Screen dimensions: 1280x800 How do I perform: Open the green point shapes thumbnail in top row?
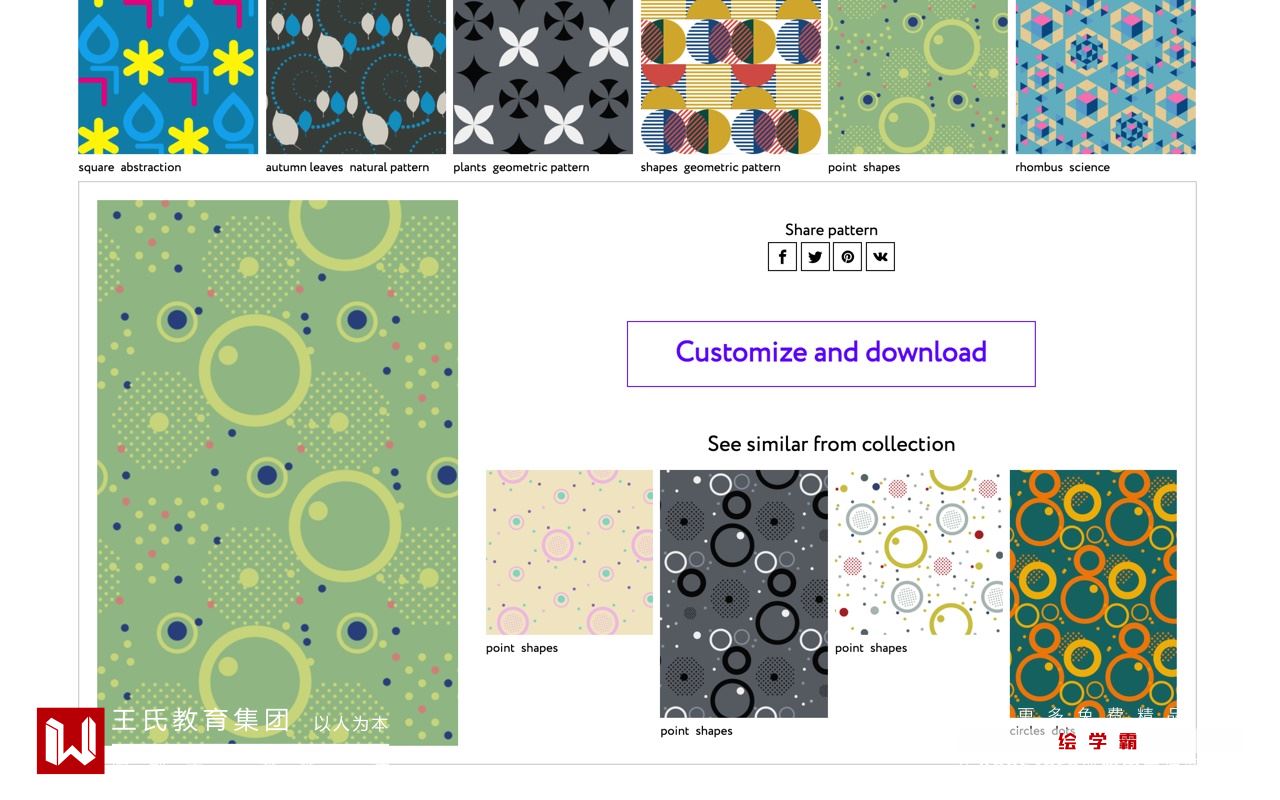[x=918, y=77]
